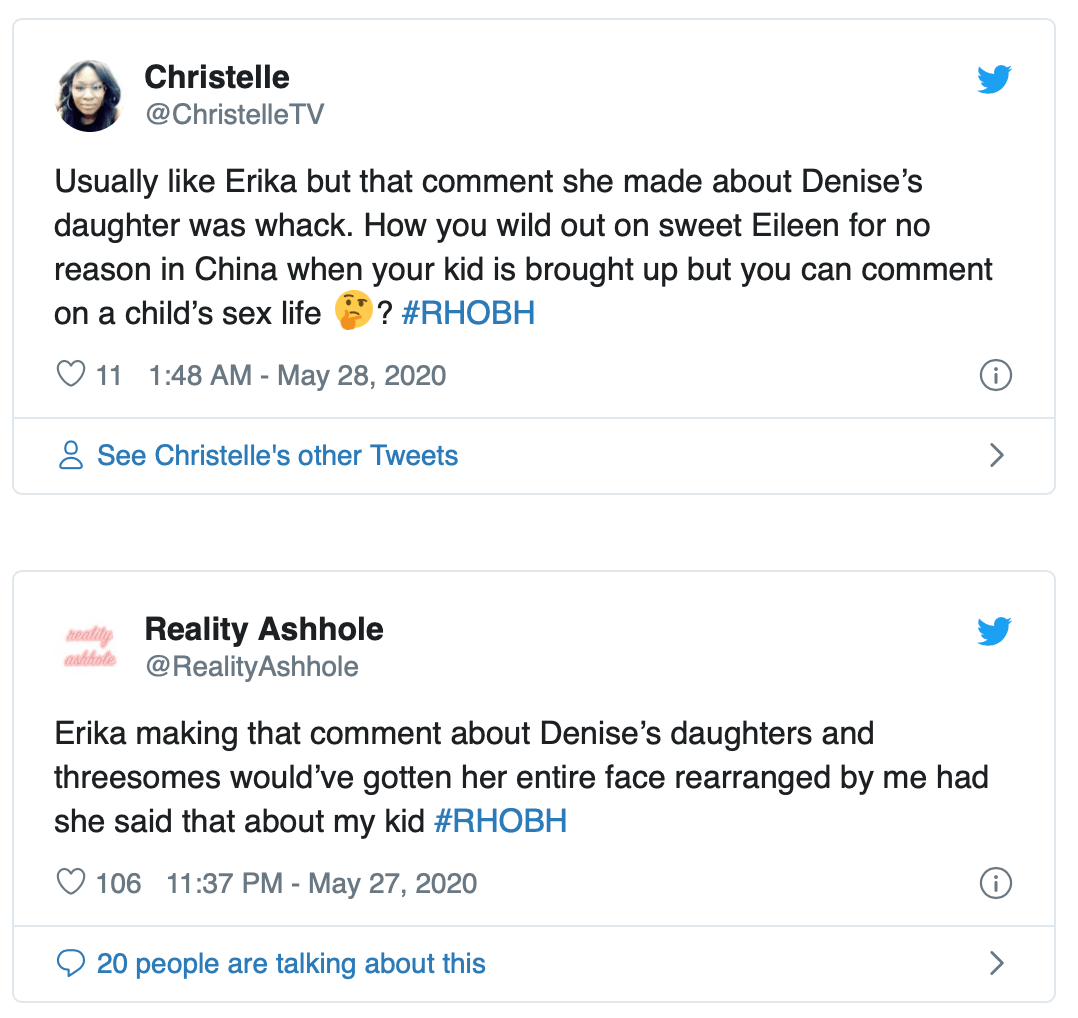Open Christelle's profile avatar

pos(91,94)
